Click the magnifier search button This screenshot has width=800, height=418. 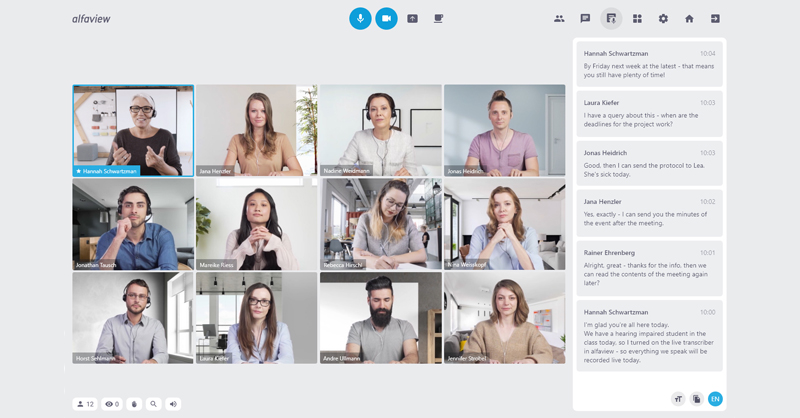pos(153,404)
